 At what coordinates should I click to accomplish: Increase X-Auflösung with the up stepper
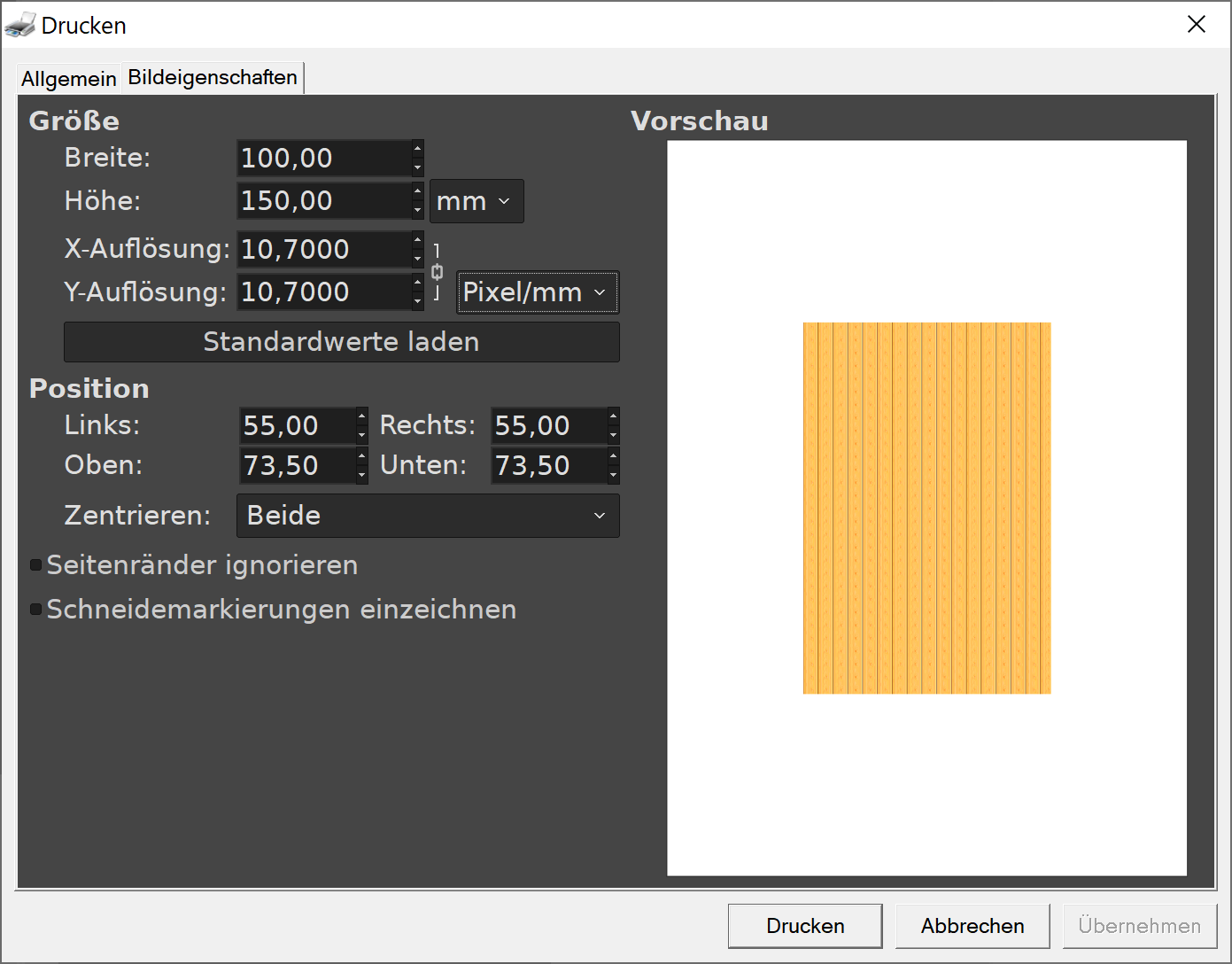coord(418,239)
